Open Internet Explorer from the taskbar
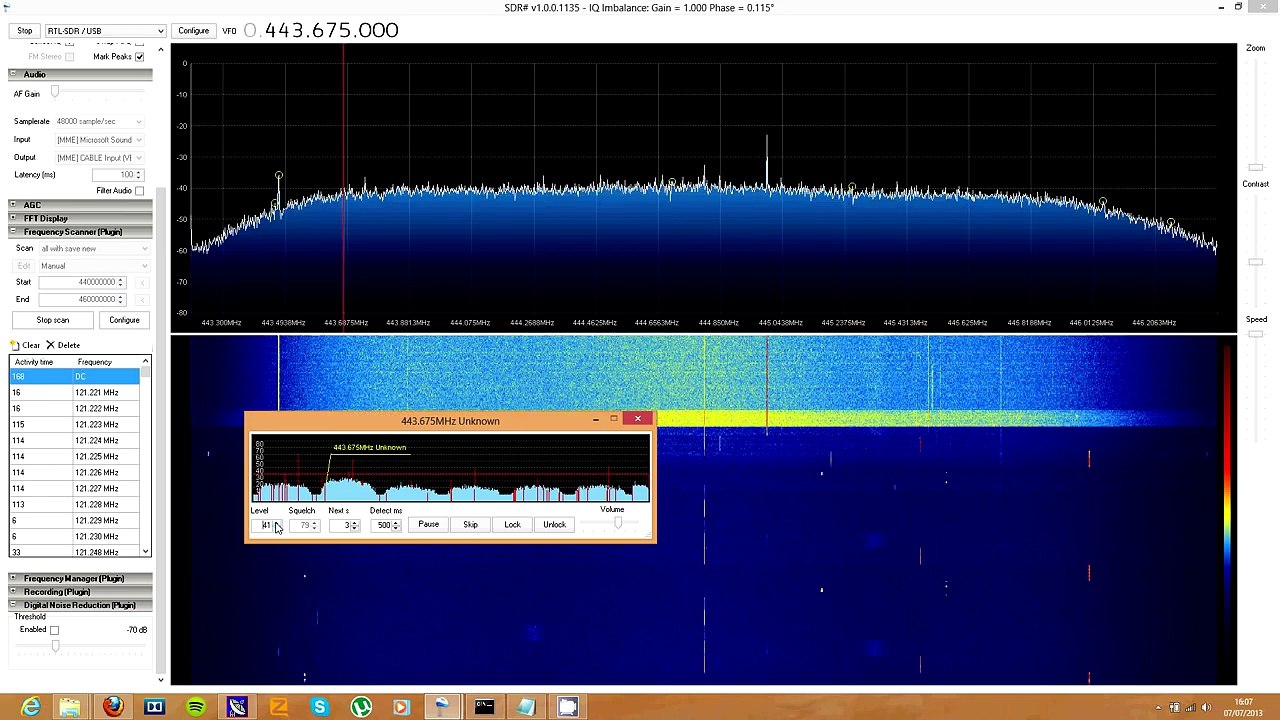 pos(30,707)
